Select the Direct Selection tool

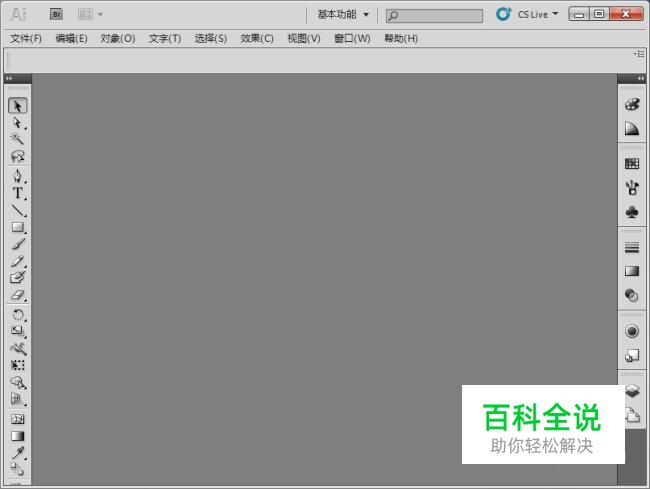(17, 123)
